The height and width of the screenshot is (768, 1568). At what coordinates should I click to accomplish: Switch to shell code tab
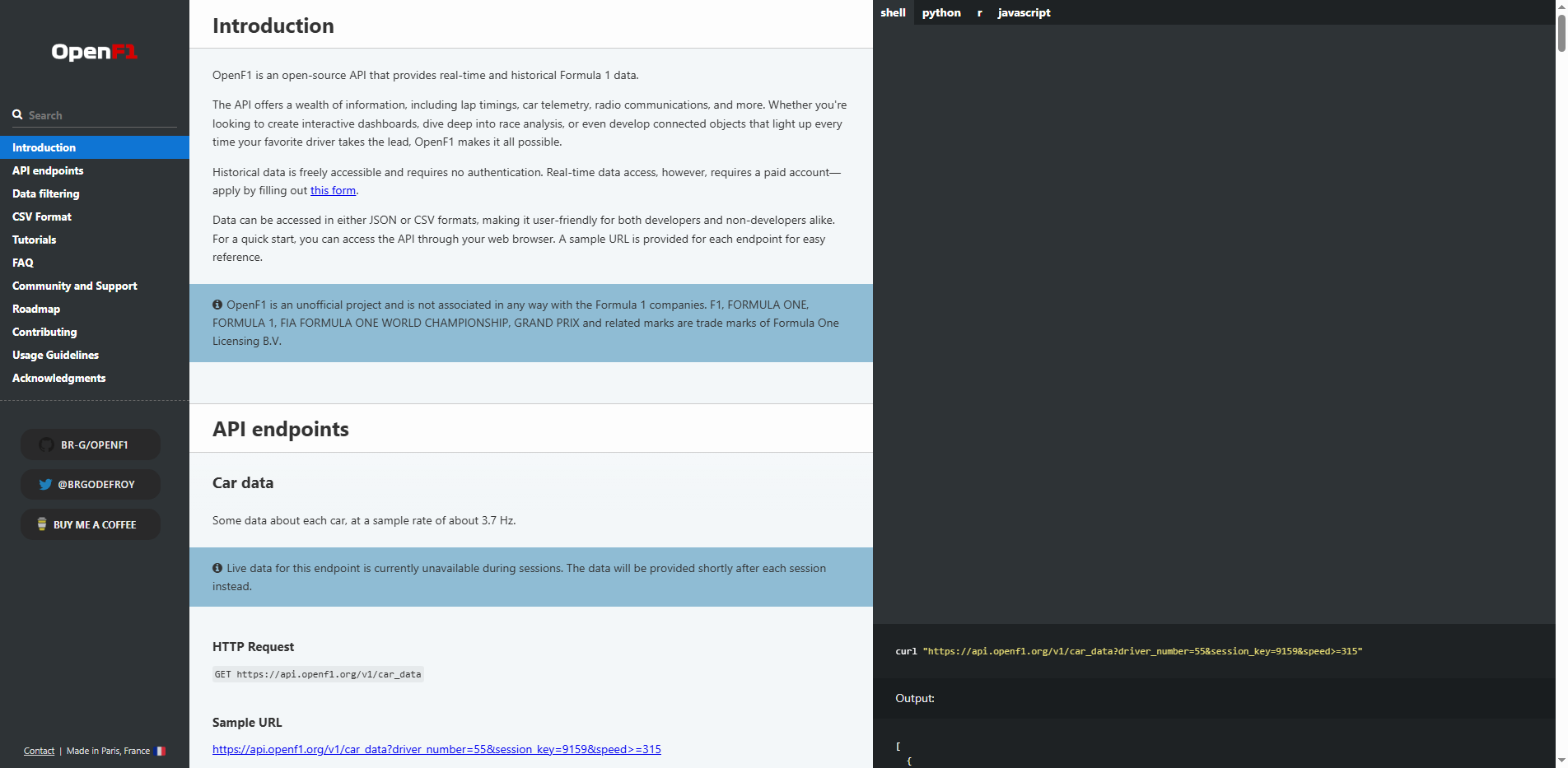coord(893,12)
